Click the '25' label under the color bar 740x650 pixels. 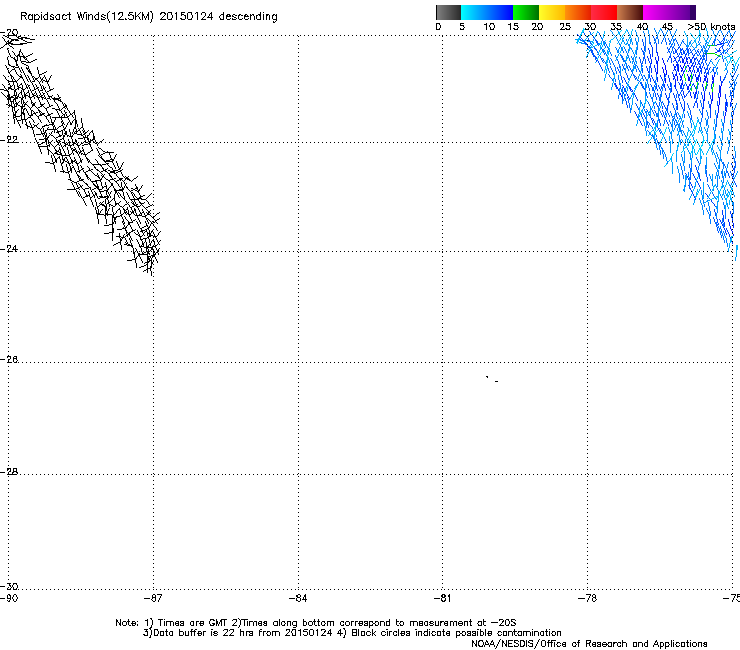point(565,27)
